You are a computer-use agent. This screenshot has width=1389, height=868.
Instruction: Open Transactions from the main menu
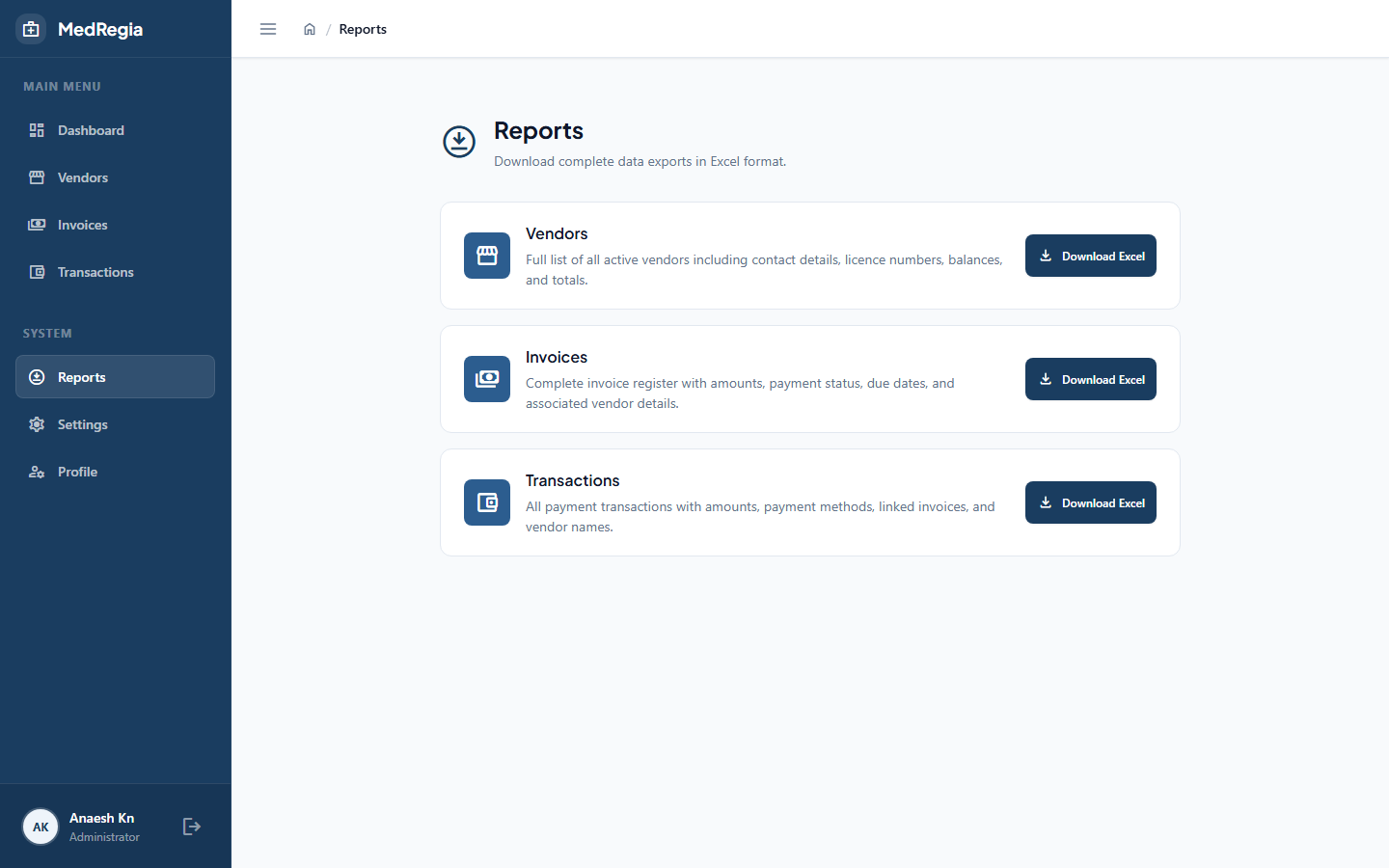coord(115,272)
